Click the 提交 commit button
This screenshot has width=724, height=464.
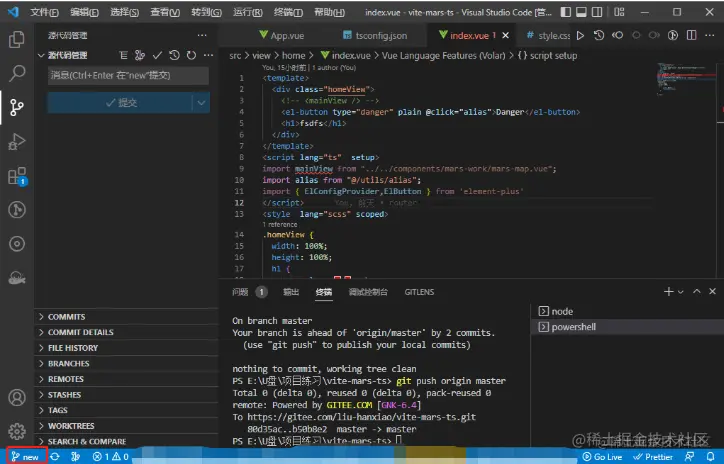point(121,102)
